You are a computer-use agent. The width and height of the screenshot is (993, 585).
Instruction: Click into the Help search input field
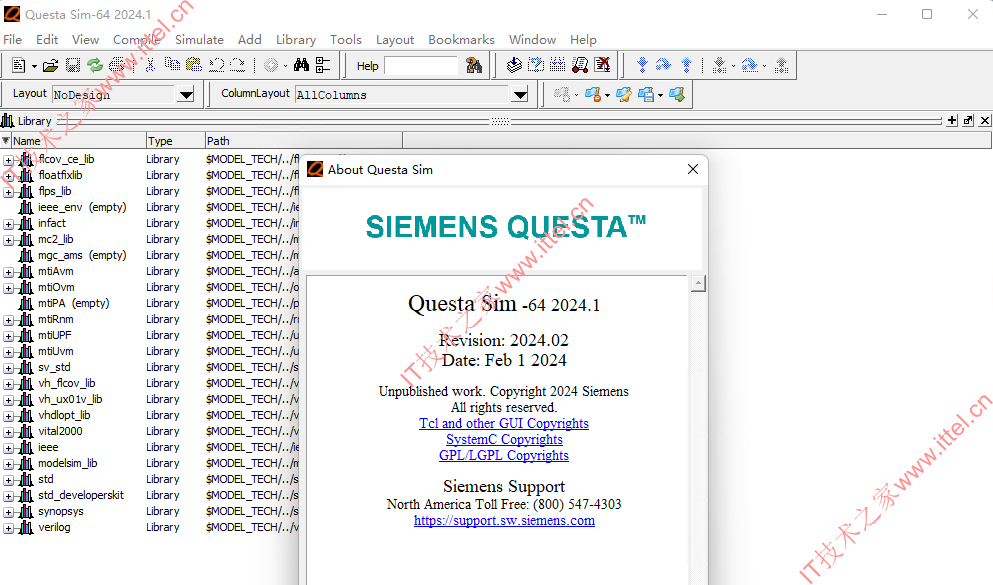click(x=421, y=66)
